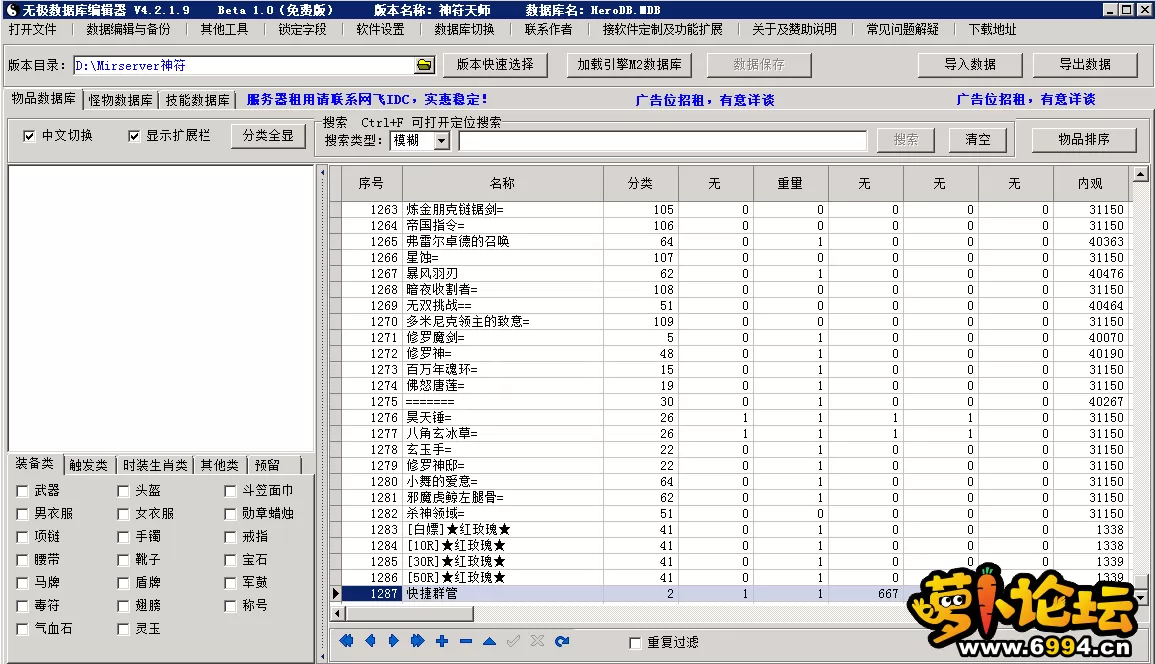Switch to the 触发类 tab
This screenshot has height=664, width=1156.
click(88, 465)
